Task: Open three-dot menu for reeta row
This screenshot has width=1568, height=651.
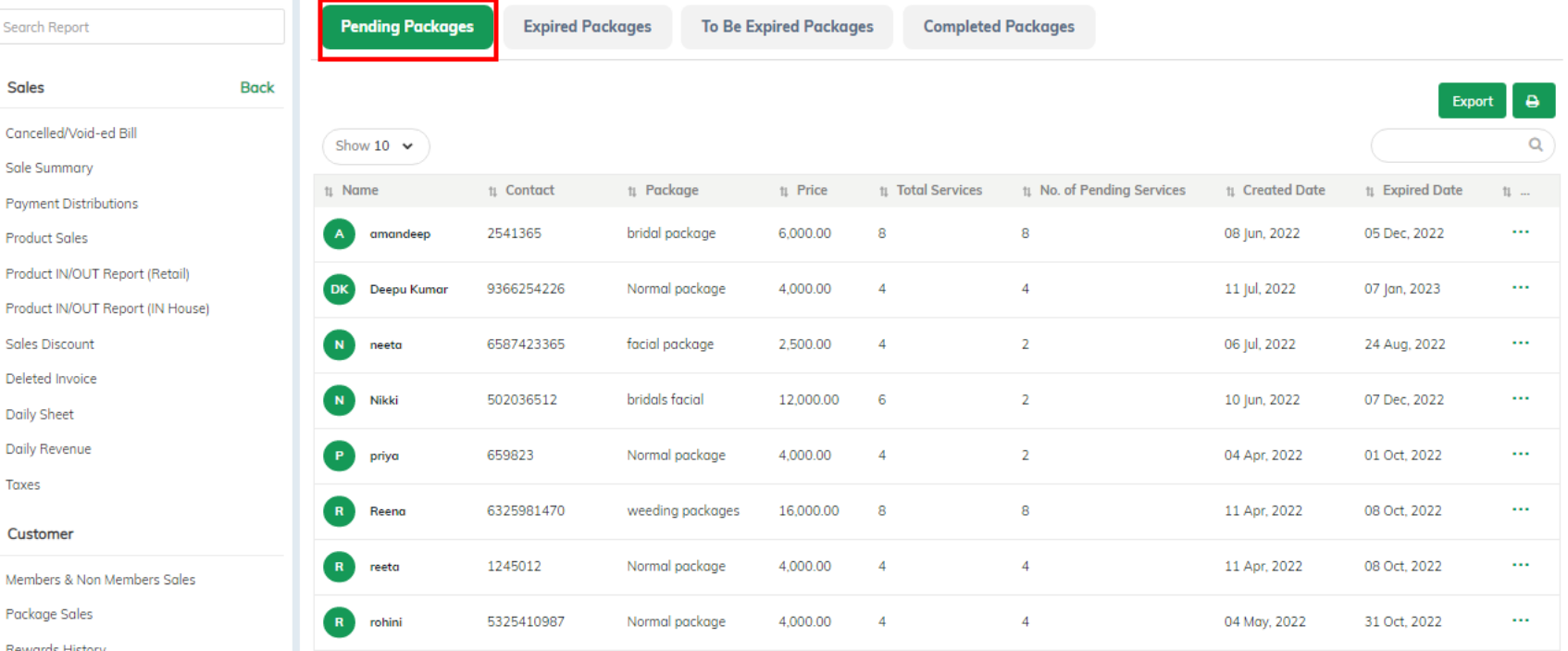Action: click(x=1521, y=566)
